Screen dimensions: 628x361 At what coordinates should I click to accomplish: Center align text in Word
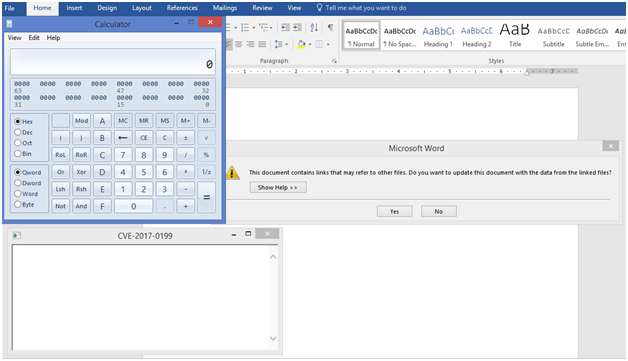pos(239,44)
